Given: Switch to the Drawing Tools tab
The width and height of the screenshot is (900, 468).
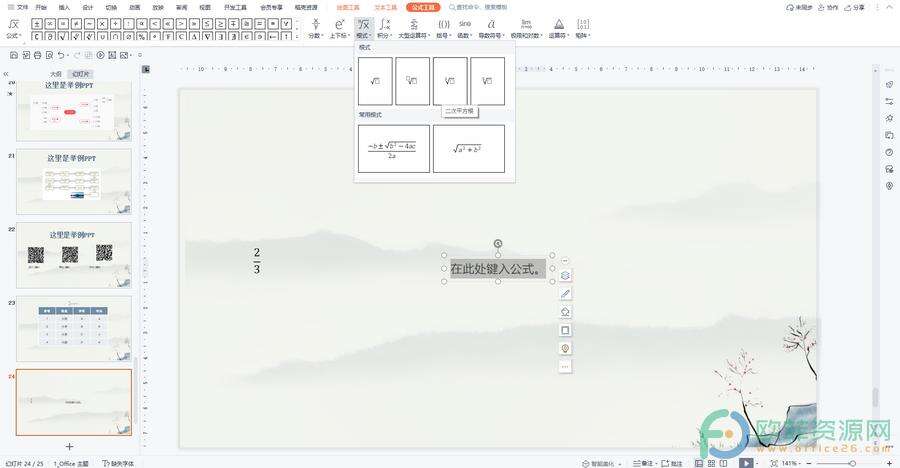Looking at the screenshot, I should point(348,7).
